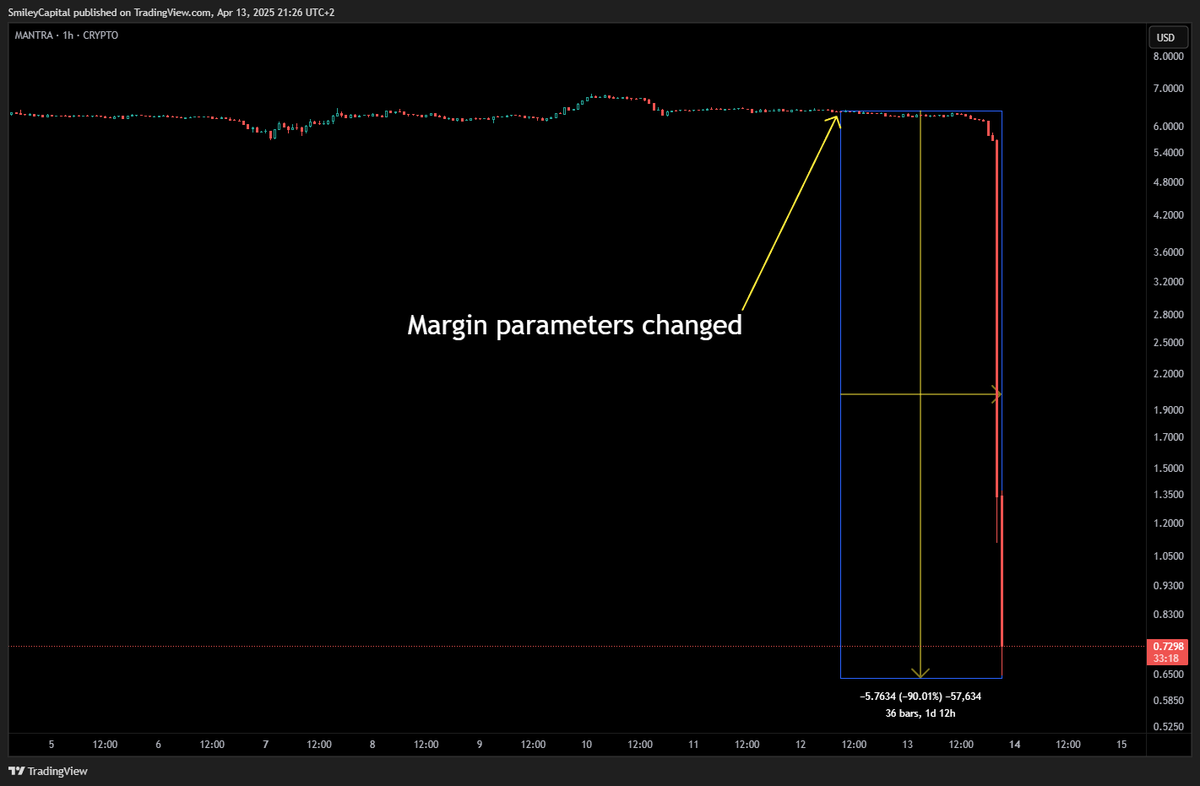Open the USD currency selector
1200x786 pixels.
(1166, 38)
